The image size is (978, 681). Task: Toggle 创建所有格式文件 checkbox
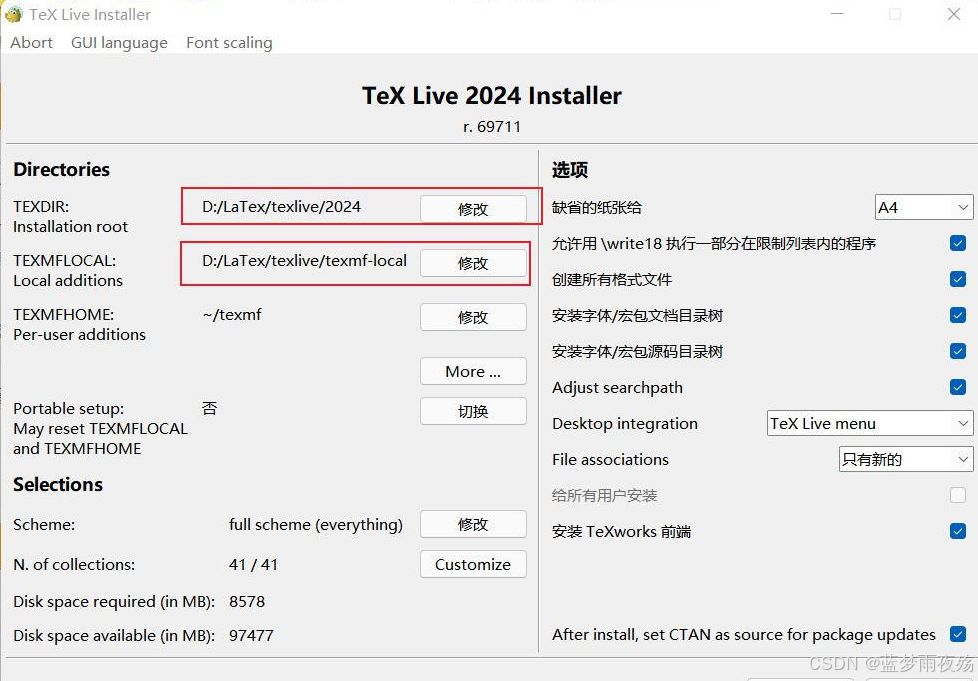tap(958, 279)
